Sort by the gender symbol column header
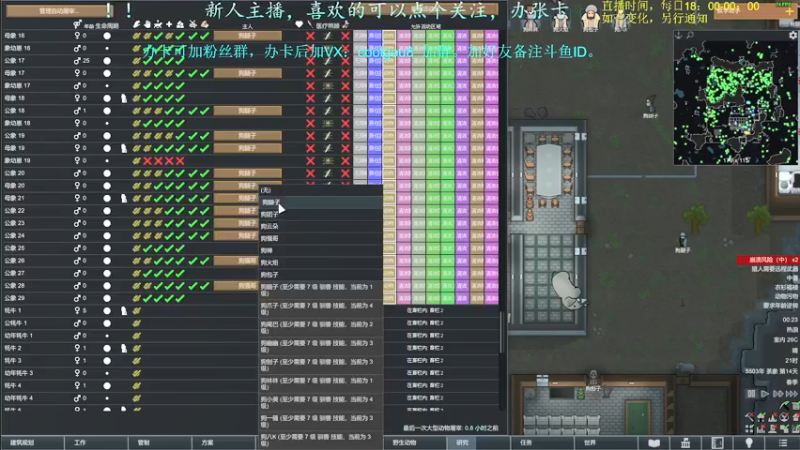 point(77,24)
